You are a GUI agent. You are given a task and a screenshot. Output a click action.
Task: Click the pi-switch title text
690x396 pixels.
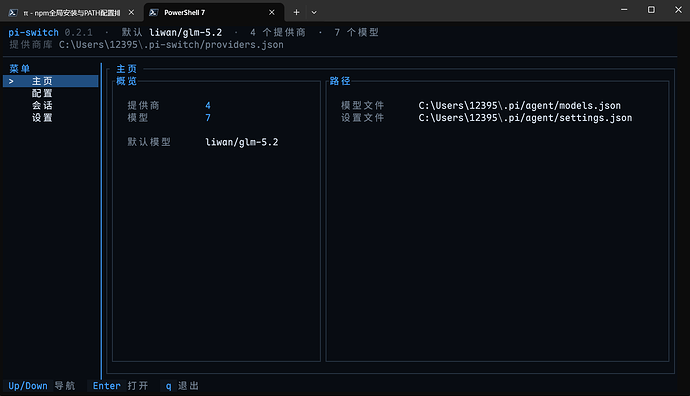33,33
